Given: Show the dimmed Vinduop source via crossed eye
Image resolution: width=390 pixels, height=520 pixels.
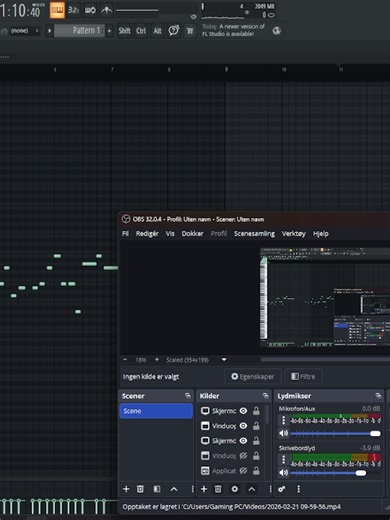Looking at the screenshot, I should 243,456.
